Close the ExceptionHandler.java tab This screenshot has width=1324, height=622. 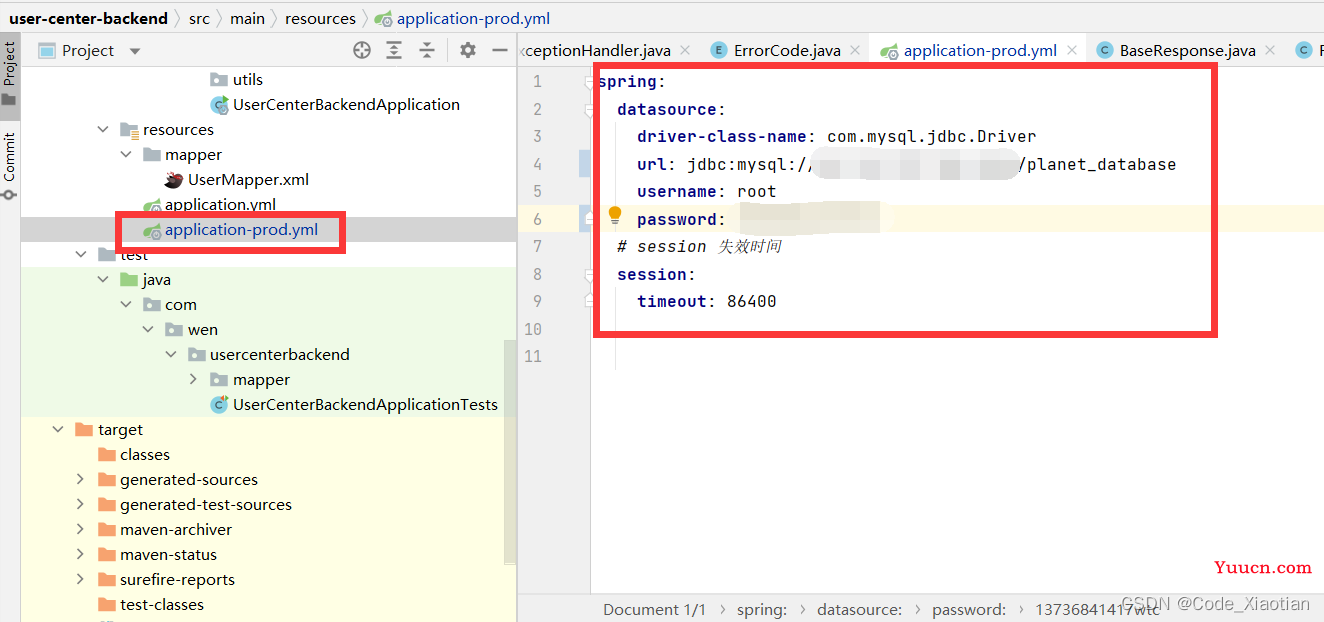tap(686, 50)
